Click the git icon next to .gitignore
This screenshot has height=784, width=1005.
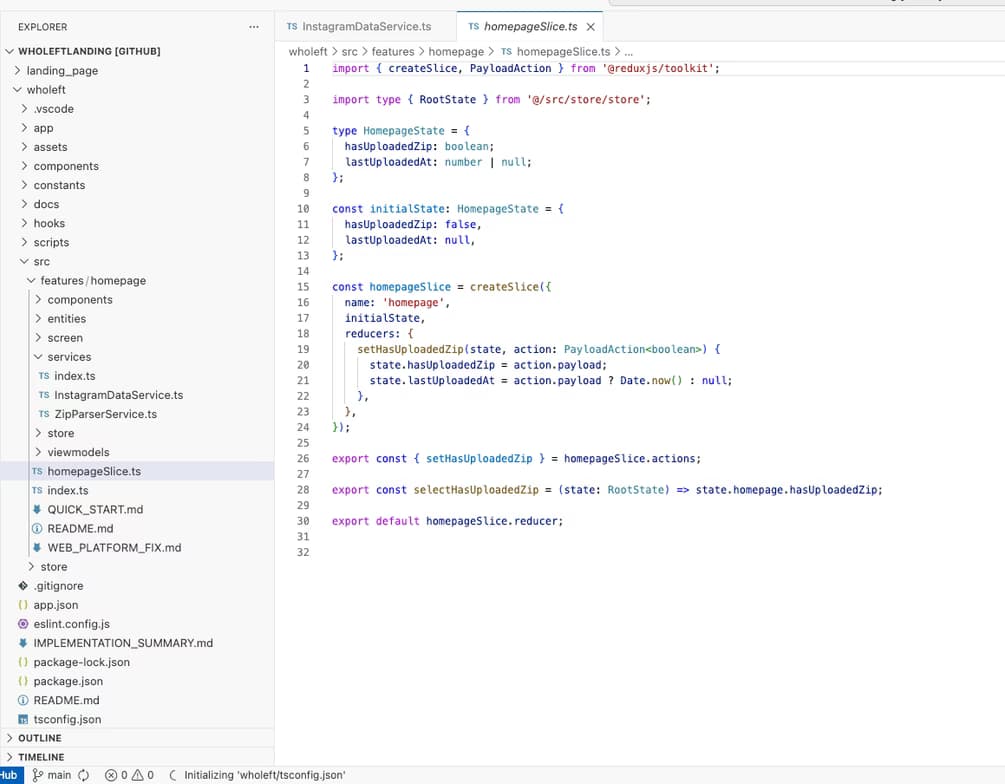(23, 586)
